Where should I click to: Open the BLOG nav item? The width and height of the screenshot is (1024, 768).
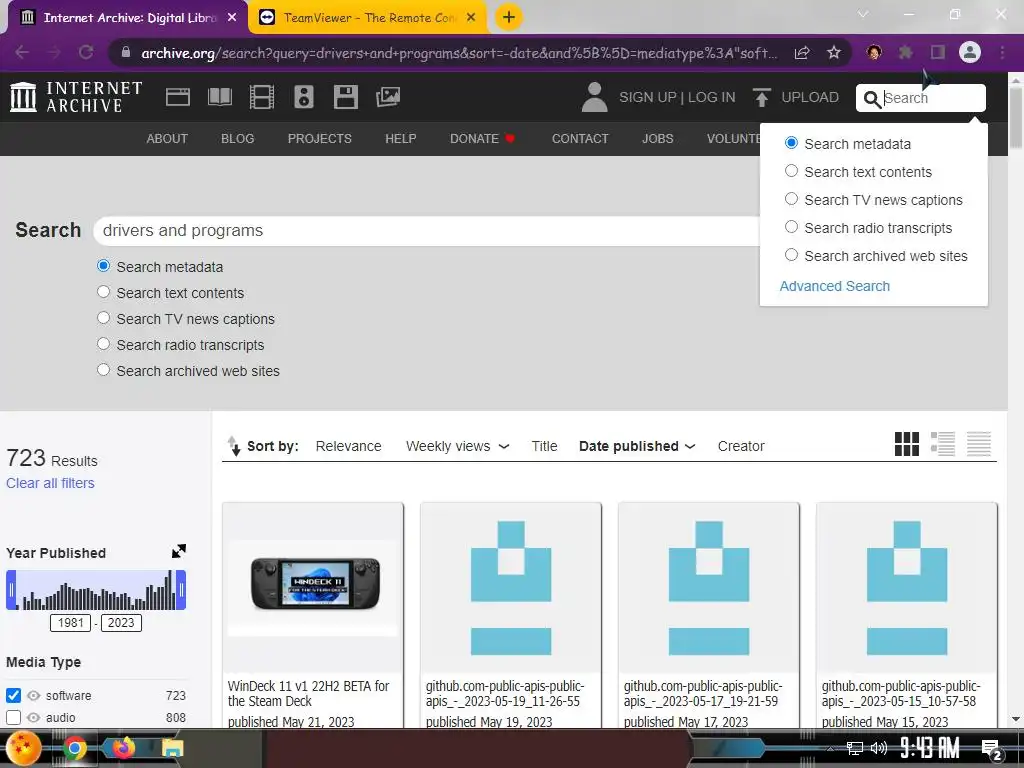point(237,138)
